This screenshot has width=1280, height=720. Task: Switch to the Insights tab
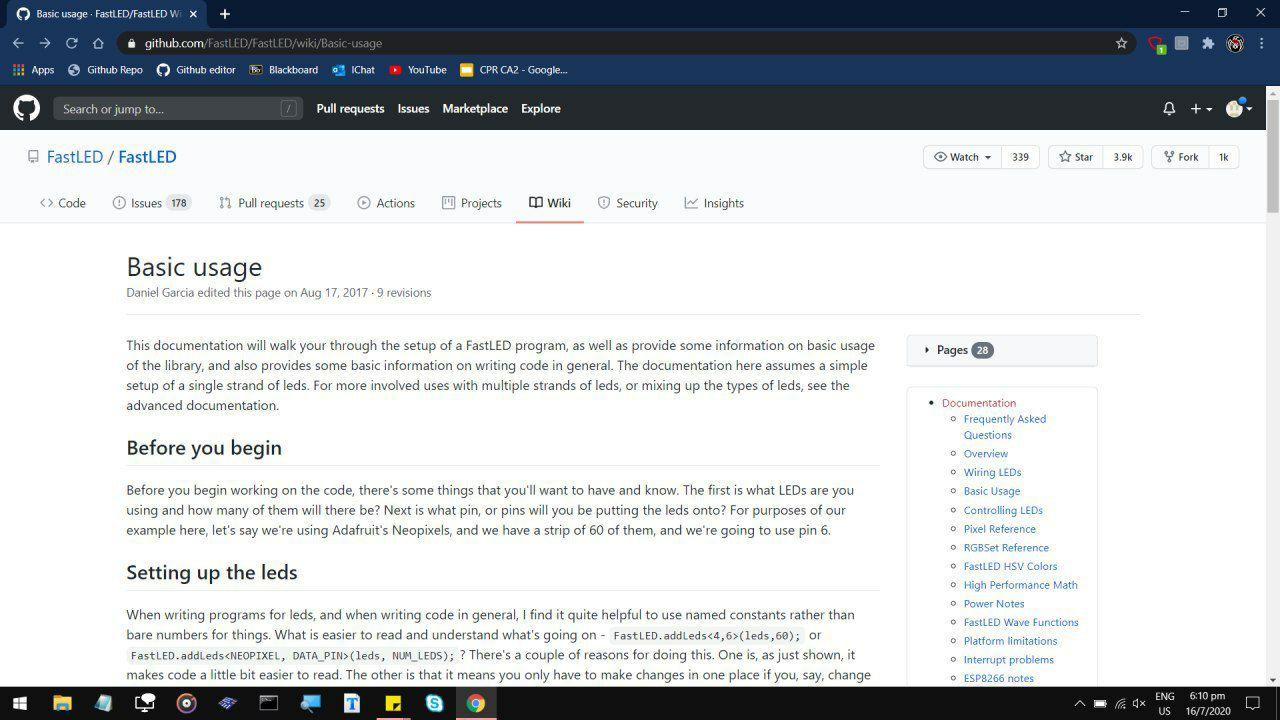pos(714,203)
